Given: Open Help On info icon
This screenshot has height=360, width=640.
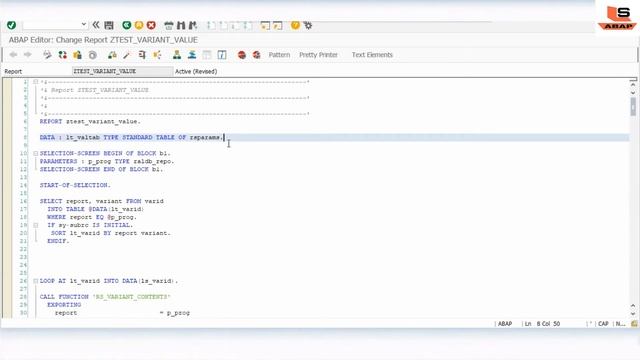Looking at the screenshot, I should tap(222, 55).
